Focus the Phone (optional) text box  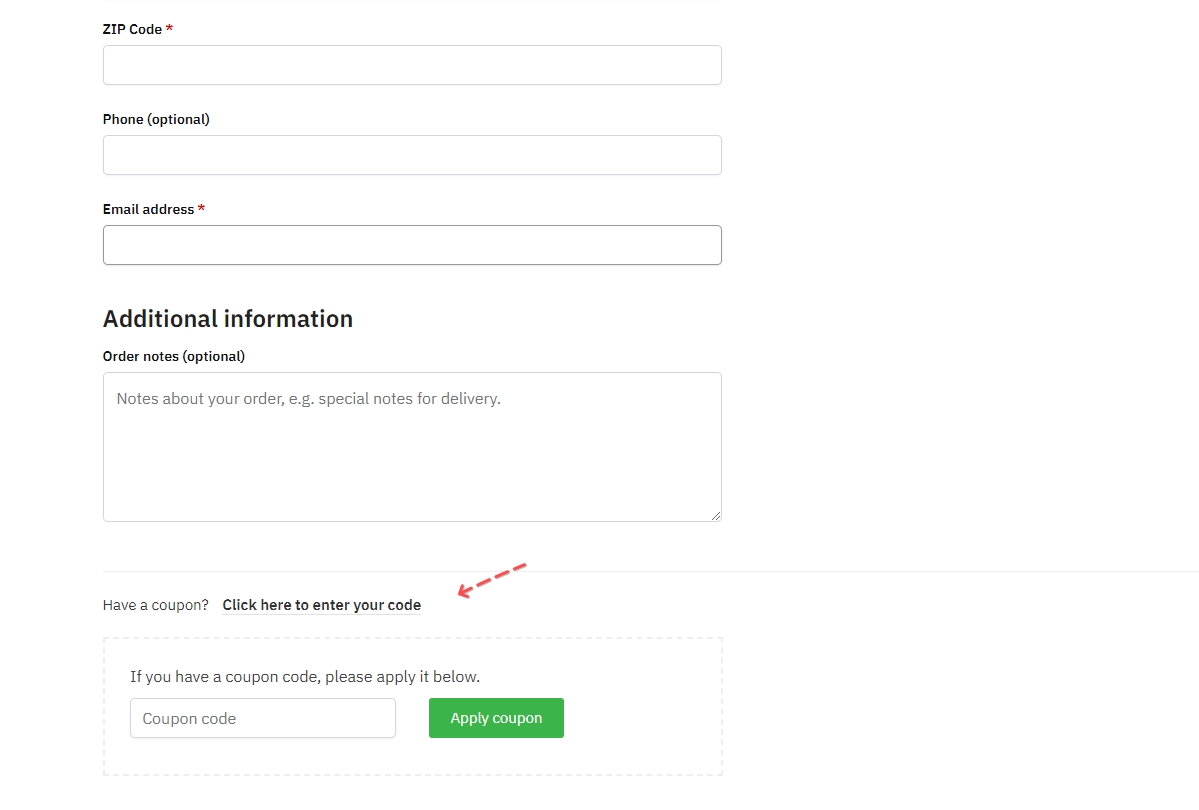pyautogui.click(x=412, y=155)
